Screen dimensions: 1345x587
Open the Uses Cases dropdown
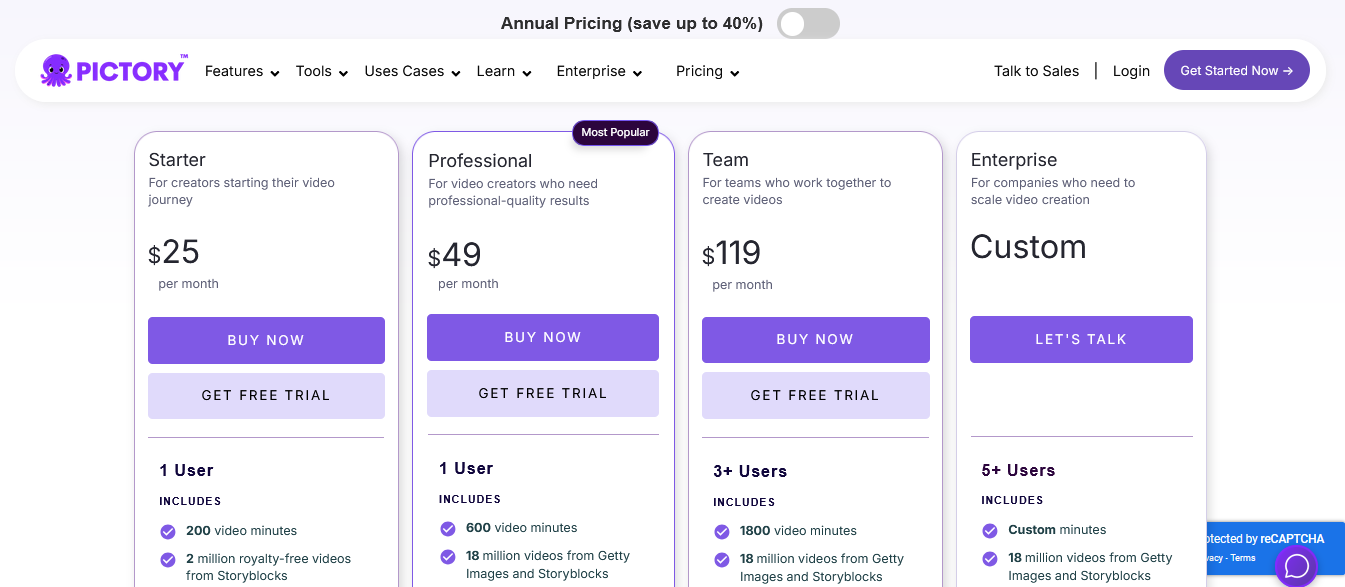412,71
